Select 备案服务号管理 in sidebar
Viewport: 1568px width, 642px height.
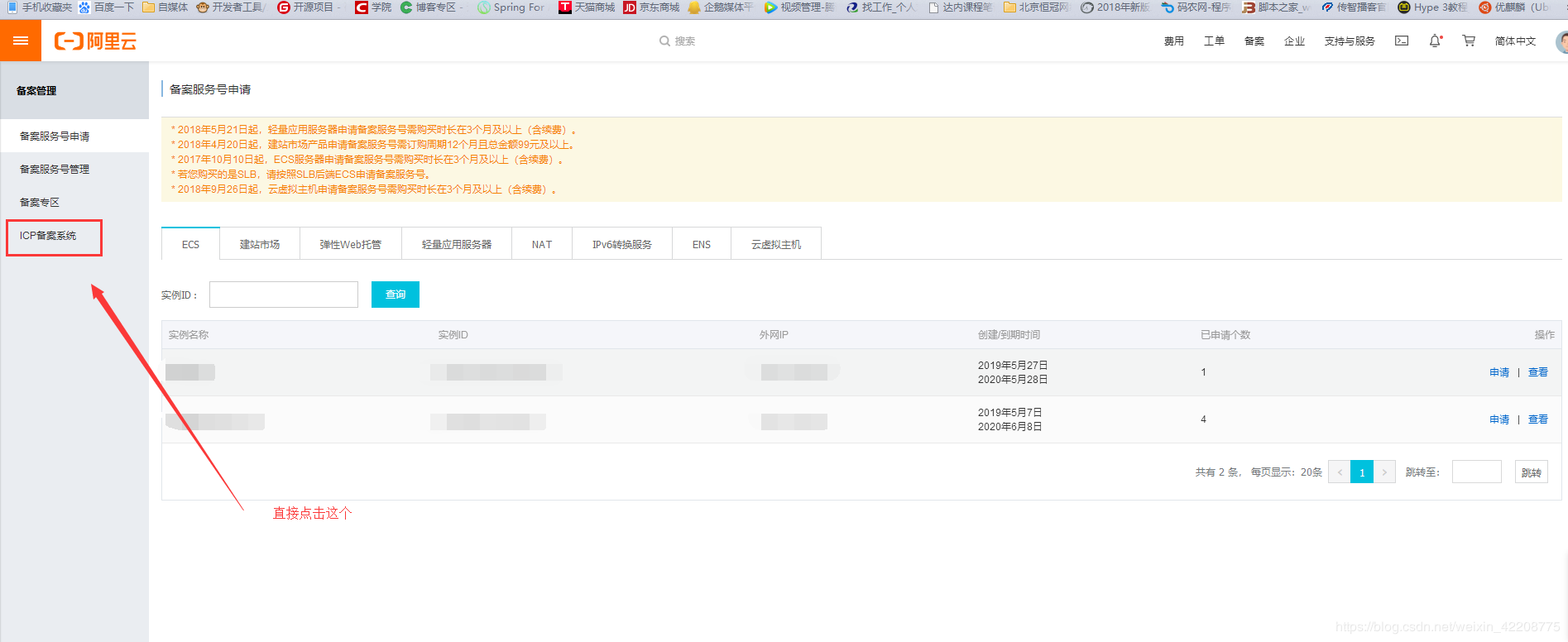(74, 169)
